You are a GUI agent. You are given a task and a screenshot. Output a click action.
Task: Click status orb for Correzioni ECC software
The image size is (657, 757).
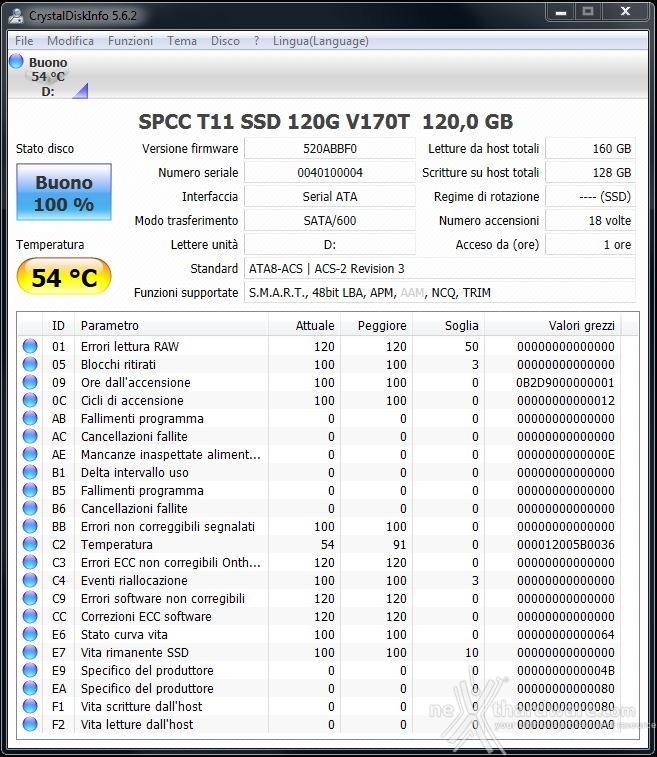pos(30,616)
